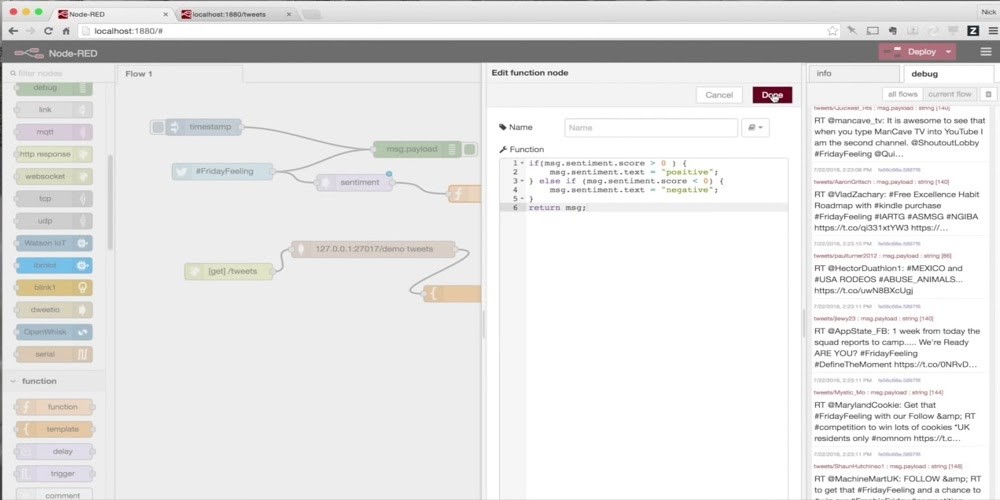Switch debug filter to current flow
This screenshot has width=1000, height=500.
point(949,94)
